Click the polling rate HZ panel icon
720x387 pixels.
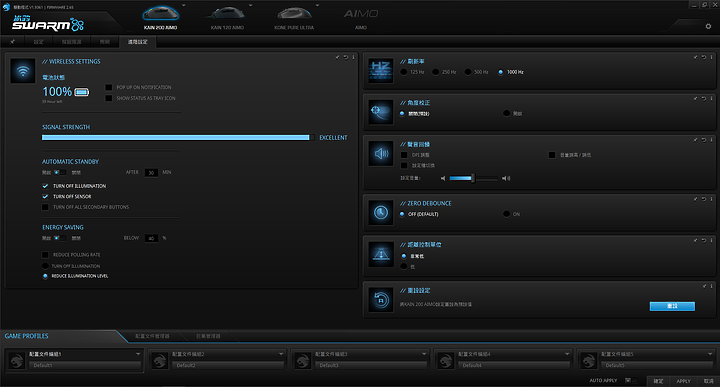pos(381,71)
